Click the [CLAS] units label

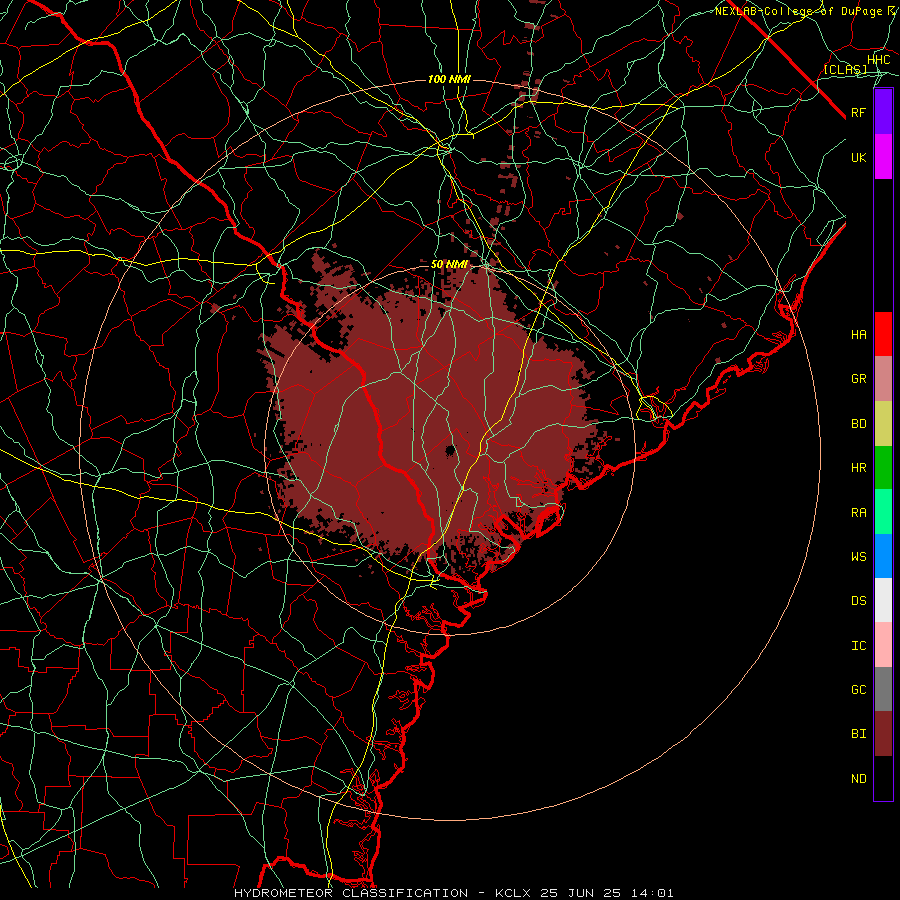[x=845, y=69]
